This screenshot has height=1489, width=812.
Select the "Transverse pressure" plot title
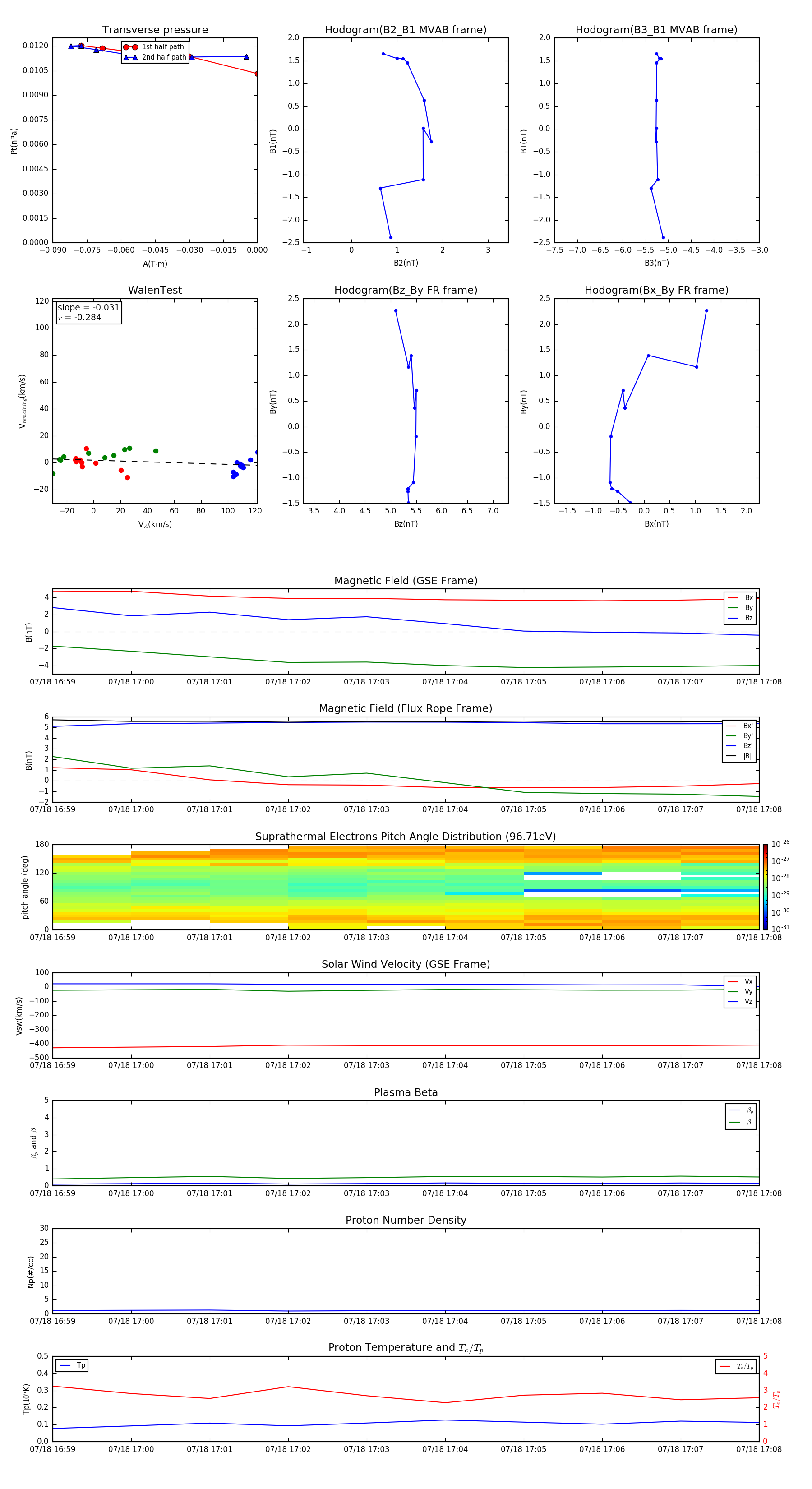[155, 30]
